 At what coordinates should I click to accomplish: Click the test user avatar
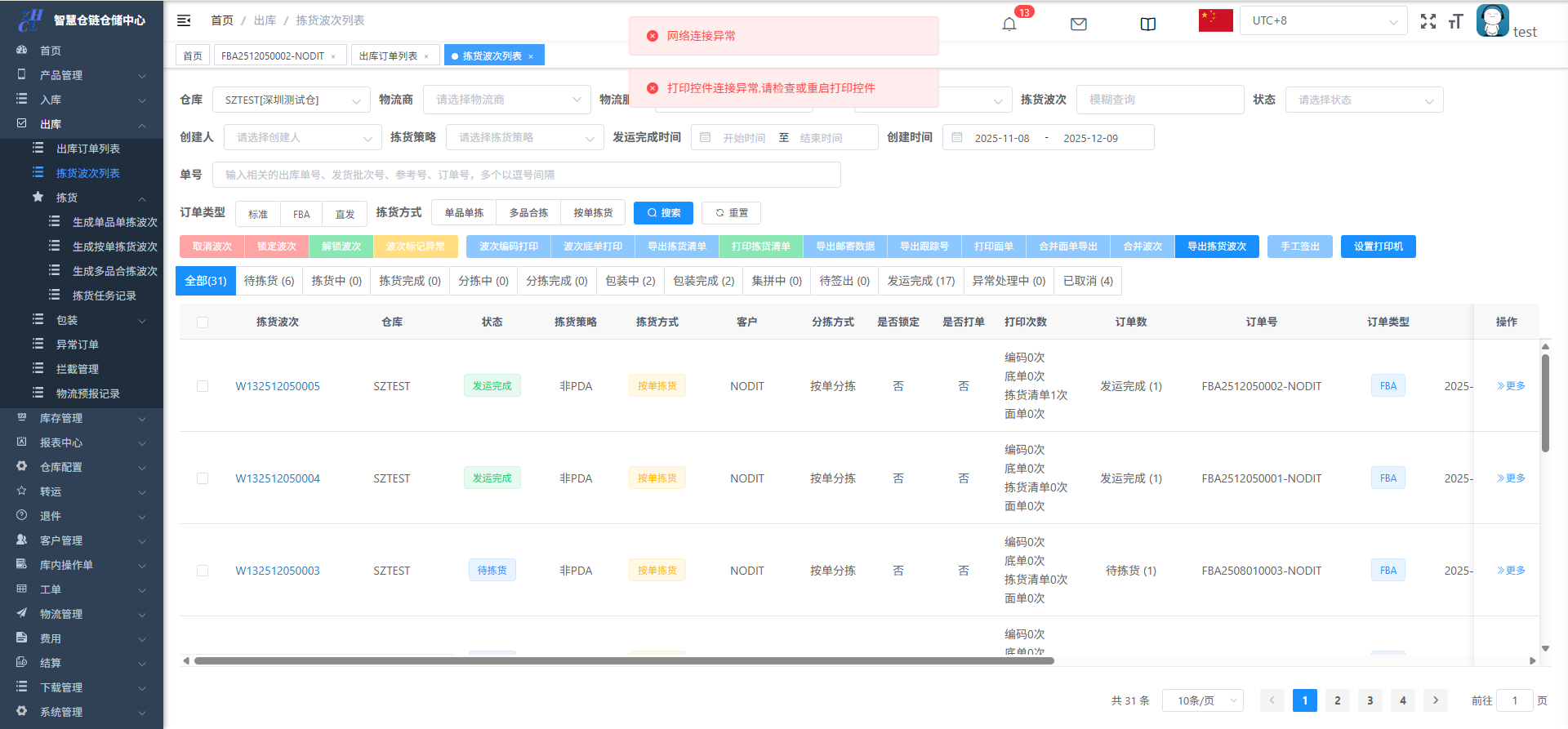pyautogui.click(x=1492, y=21)
